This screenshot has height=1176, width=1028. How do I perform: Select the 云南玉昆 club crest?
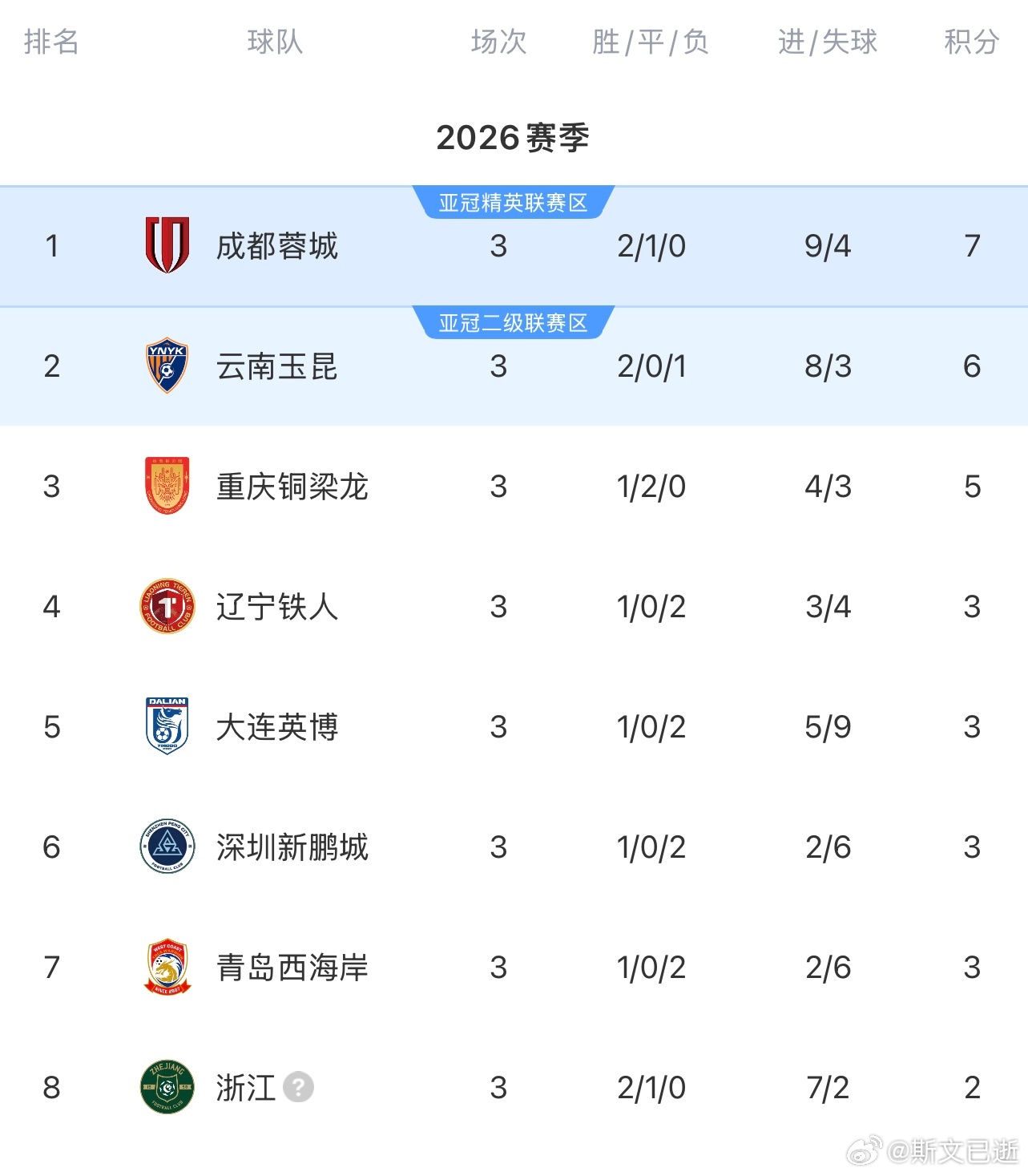pos(166,366)
